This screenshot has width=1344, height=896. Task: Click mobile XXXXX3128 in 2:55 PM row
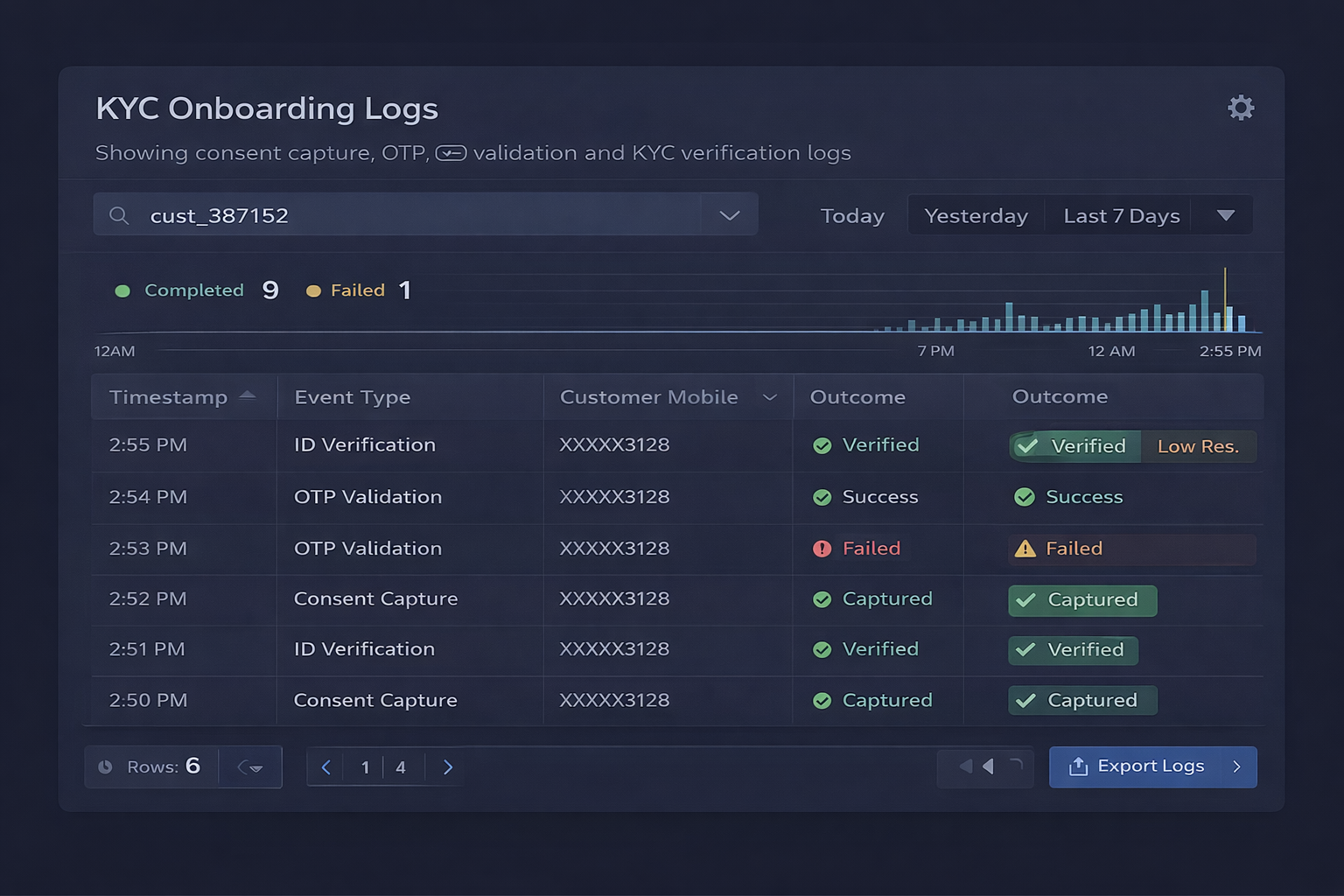[x=614, y=445]
